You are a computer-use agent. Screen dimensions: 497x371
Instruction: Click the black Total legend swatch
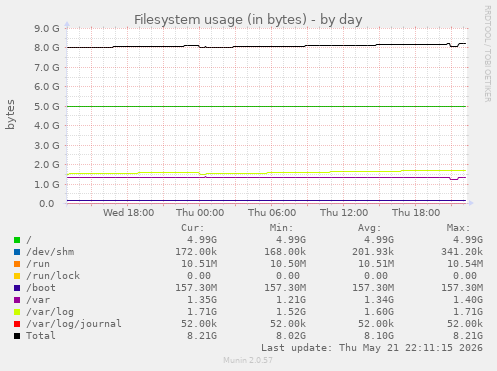pos(17,336)
